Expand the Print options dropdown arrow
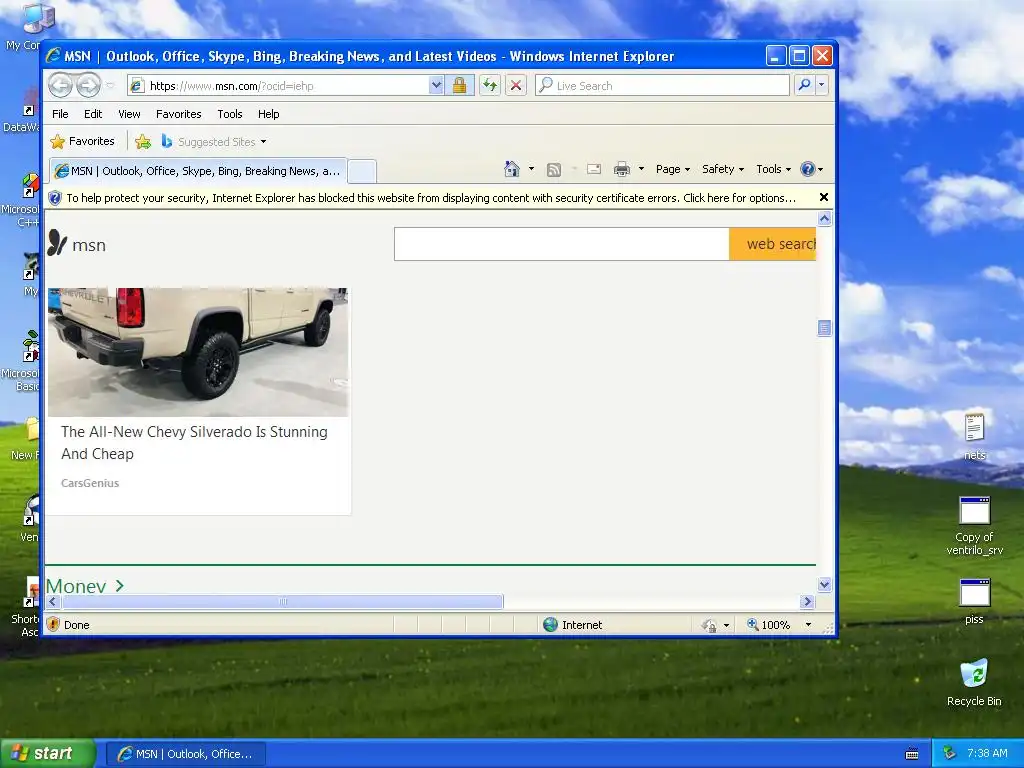 (641, 169)
